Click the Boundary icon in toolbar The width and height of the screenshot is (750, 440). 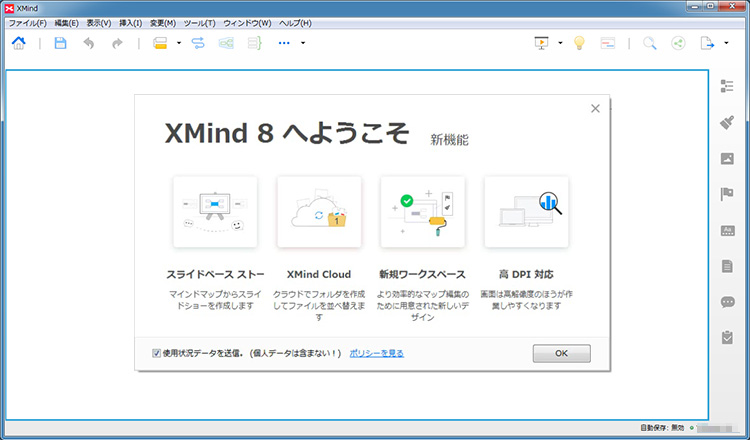(x=226, y=43)
